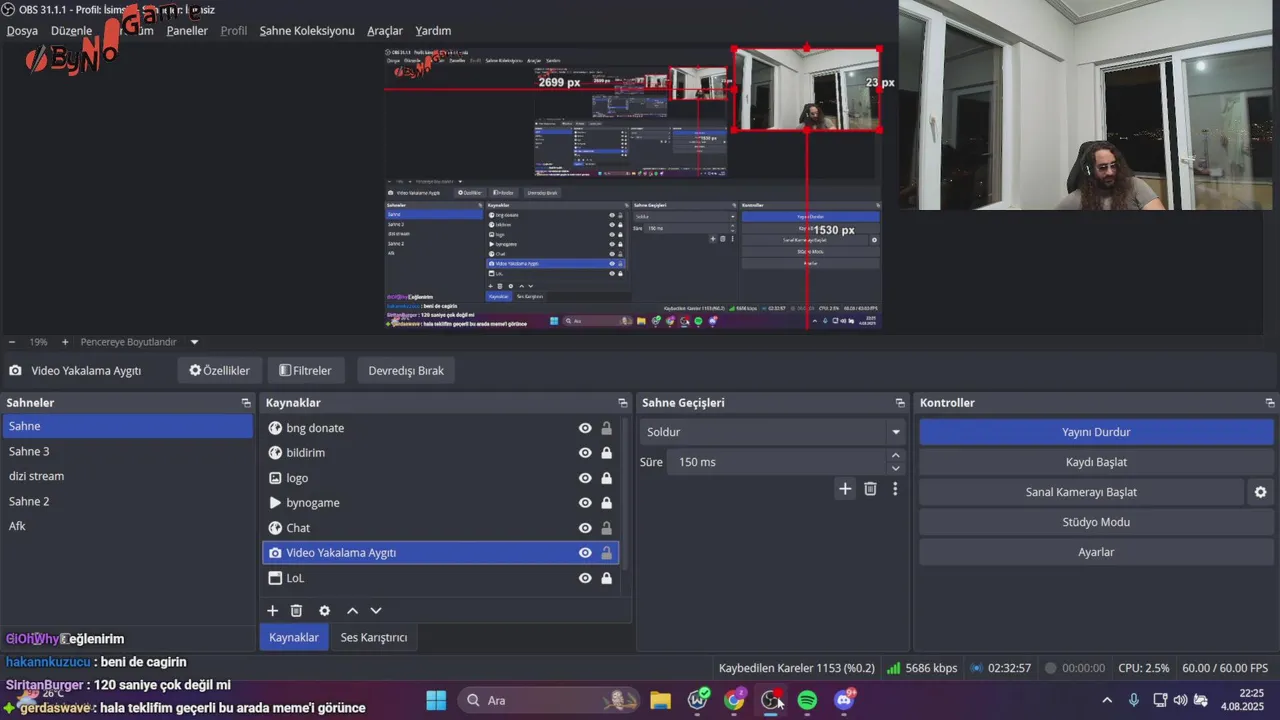
Task: Open source properties gear in Kaynaklar toolbar
Action: [324, 611]
